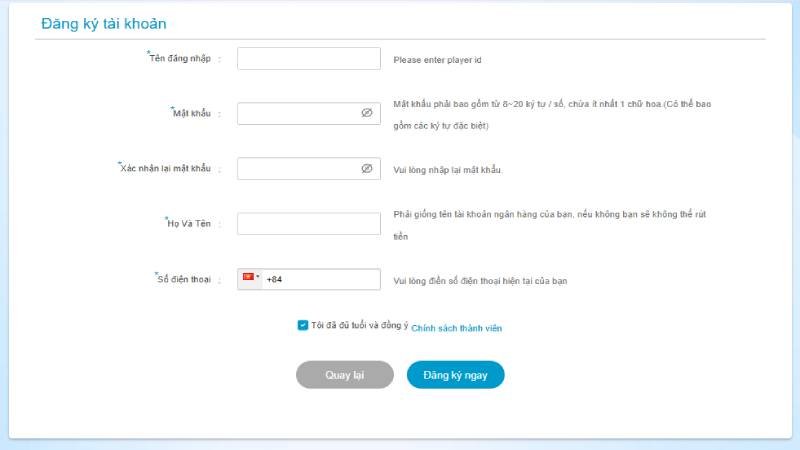Viewport: 800px width, 450px height.
Task: Click the Xác nhận lại mật khẩu label
Action: 164,168
